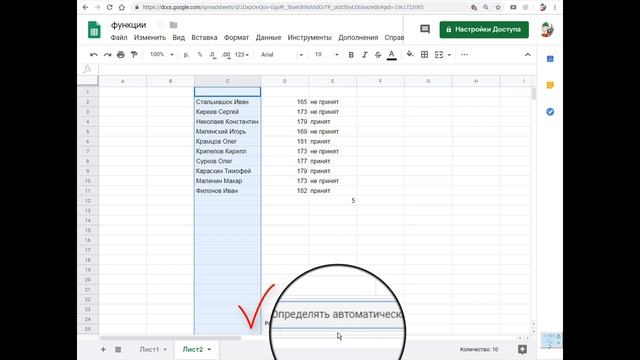Image resolution: width=640 pixels, height=360 pixels.
Task: Switch to Лист1 sheet tab
Action: pyautogui.click(x=149, y=349)
